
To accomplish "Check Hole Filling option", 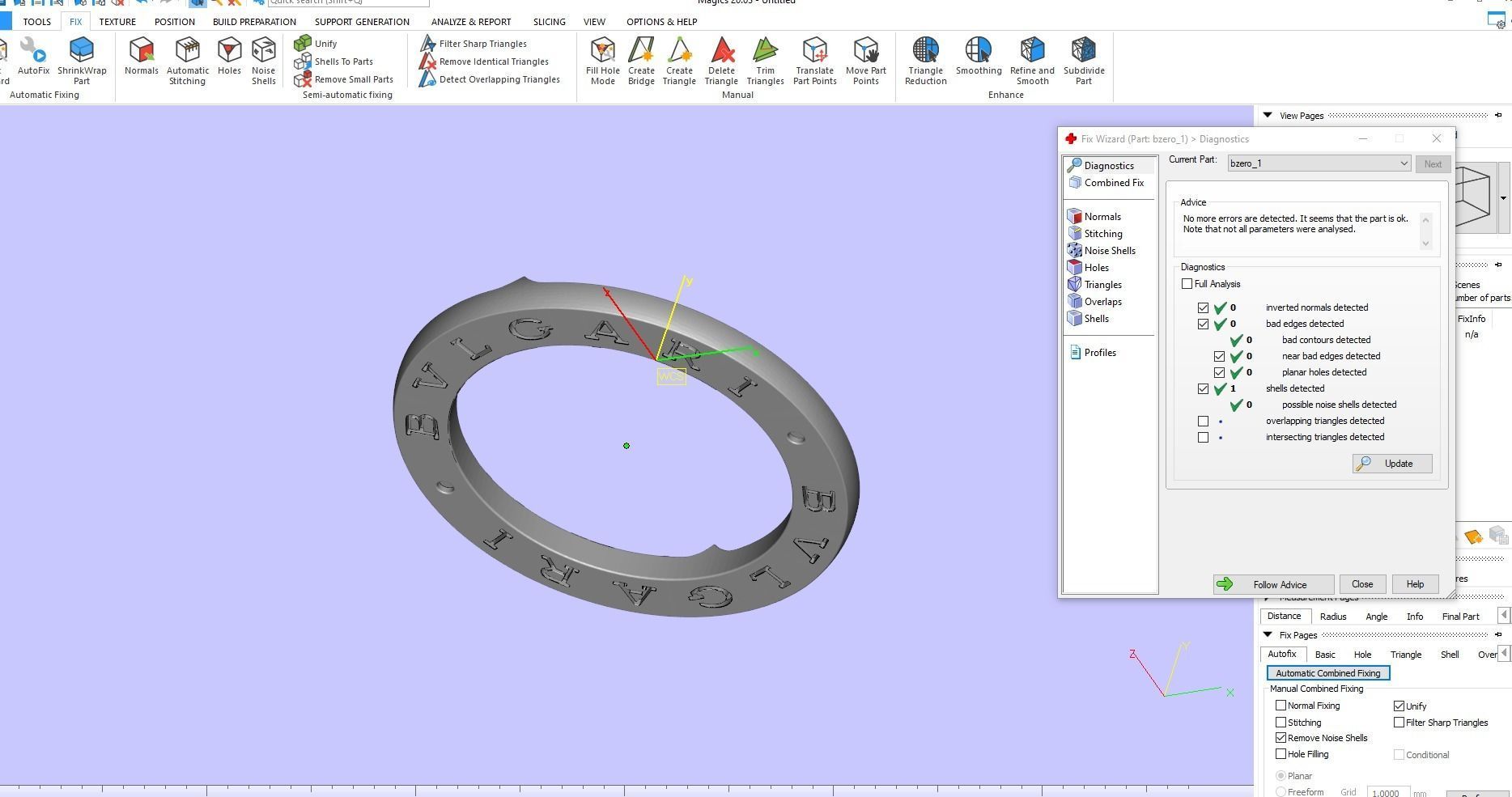I will [x=1281, y=754].
